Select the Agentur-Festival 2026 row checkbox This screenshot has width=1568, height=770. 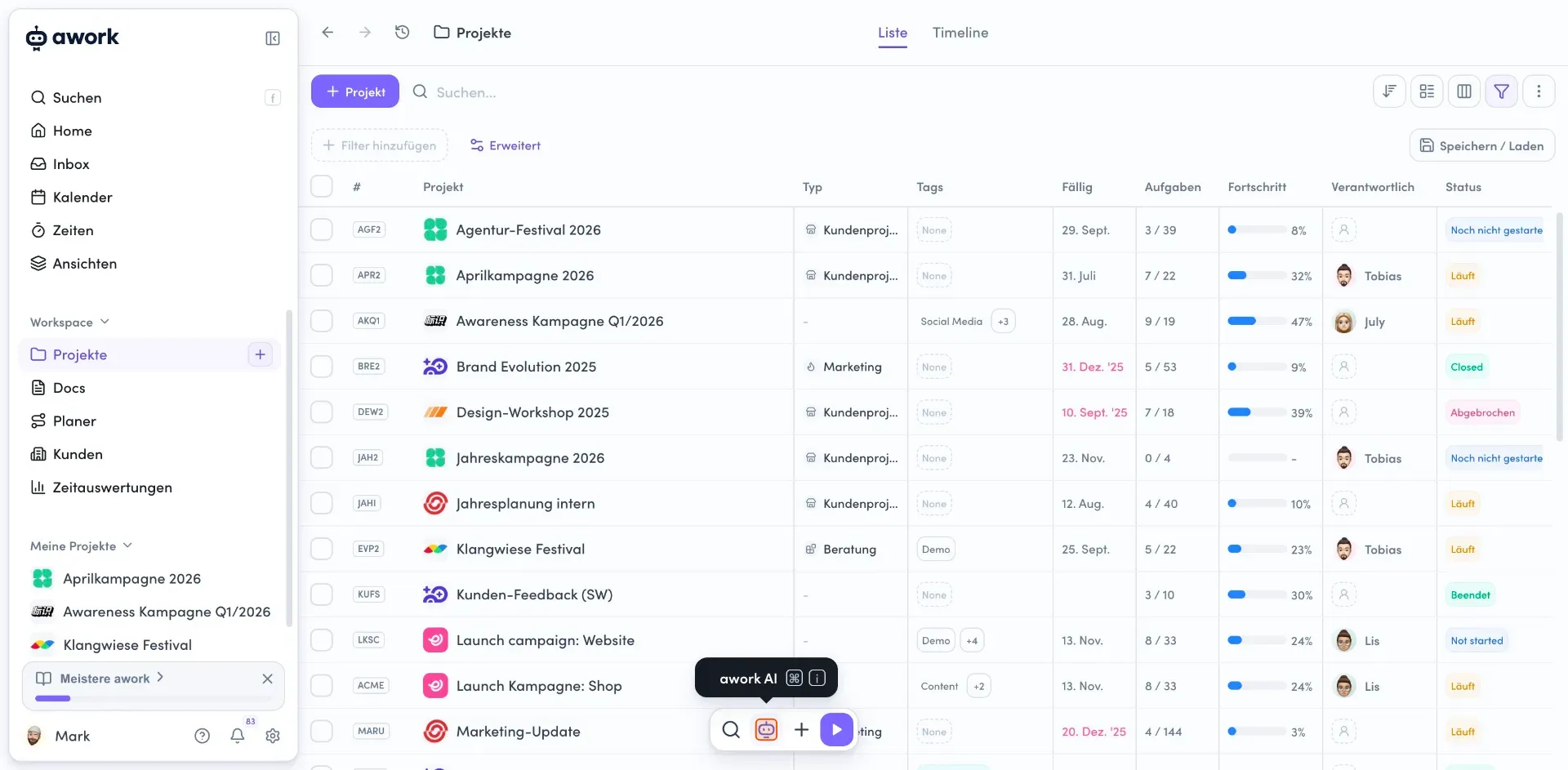[x=322, y=229]
